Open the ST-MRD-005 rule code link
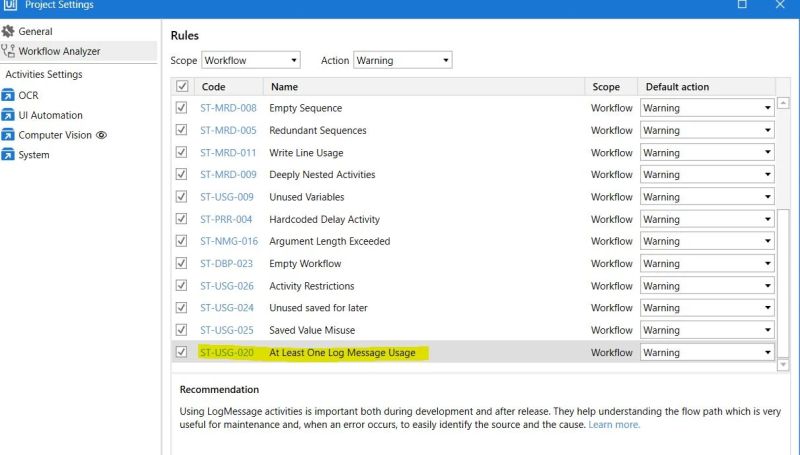This screenshot has width=800, height=455. (x=228, y=130)
